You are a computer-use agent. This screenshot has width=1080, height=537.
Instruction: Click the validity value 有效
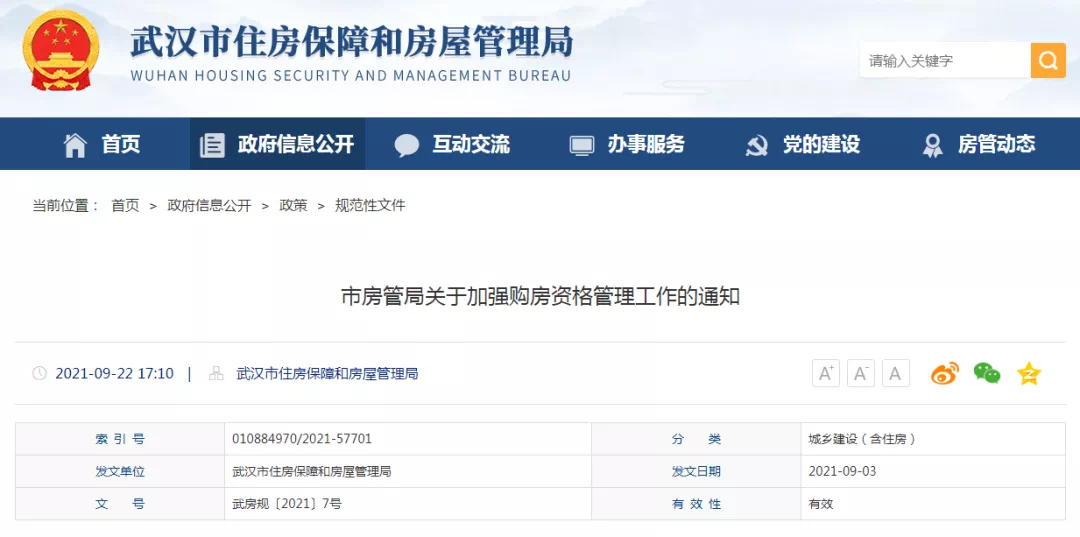[821, 504]
